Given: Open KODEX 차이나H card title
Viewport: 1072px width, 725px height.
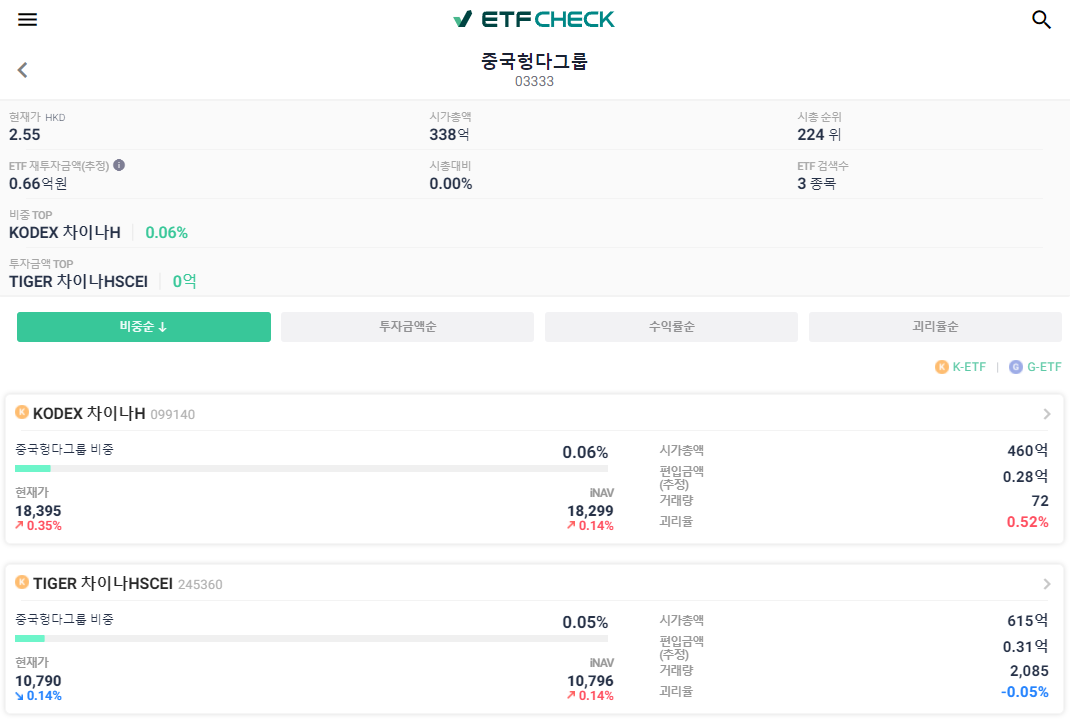Looking at the screenshot, I should tap(89, 414).
